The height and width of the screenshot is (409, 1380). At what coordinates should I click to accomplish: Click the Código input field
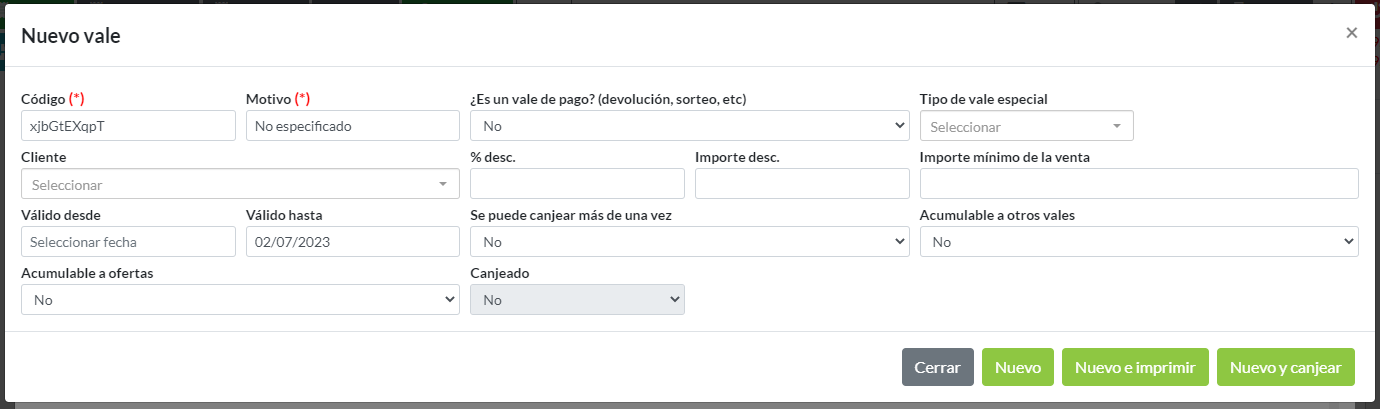128,126
